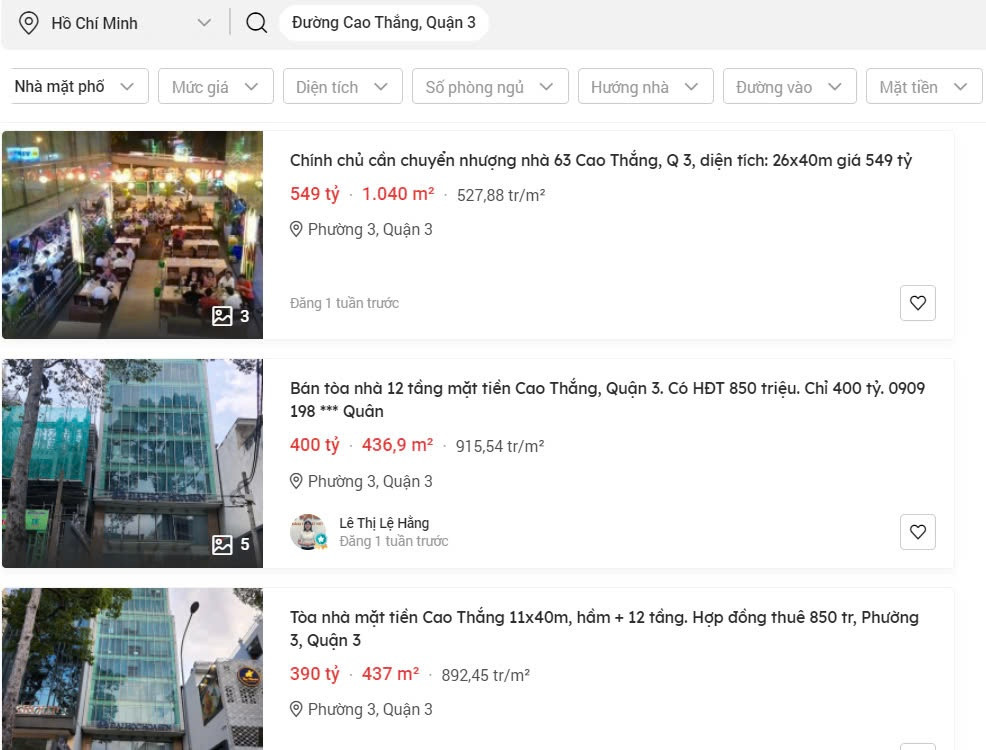Screen dimensions: 986x750
Task: Click the 892,45 tr/m² unit price
Action: click(485, 675)
